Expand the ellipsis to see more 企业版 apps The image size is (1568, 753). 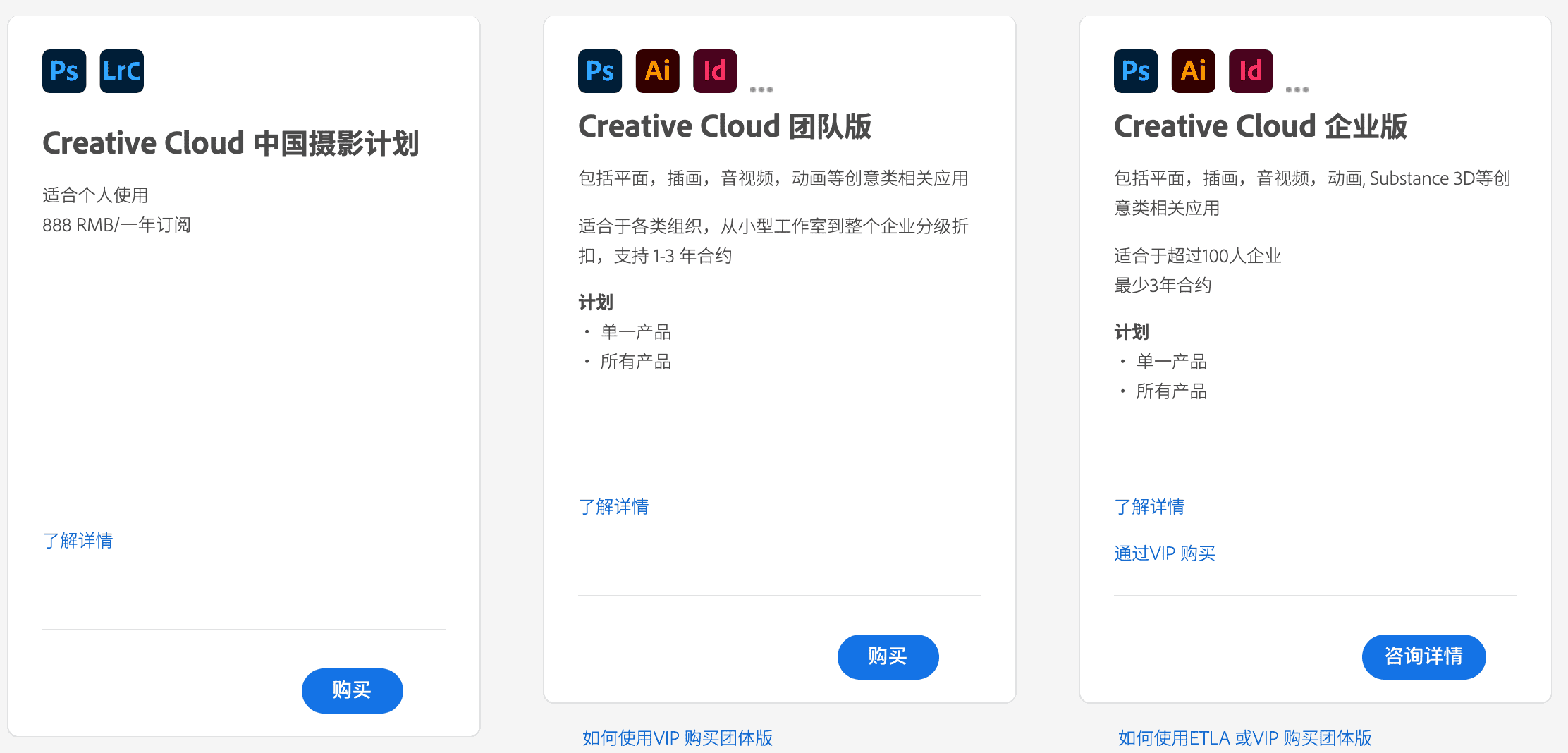pos(1297,87)
